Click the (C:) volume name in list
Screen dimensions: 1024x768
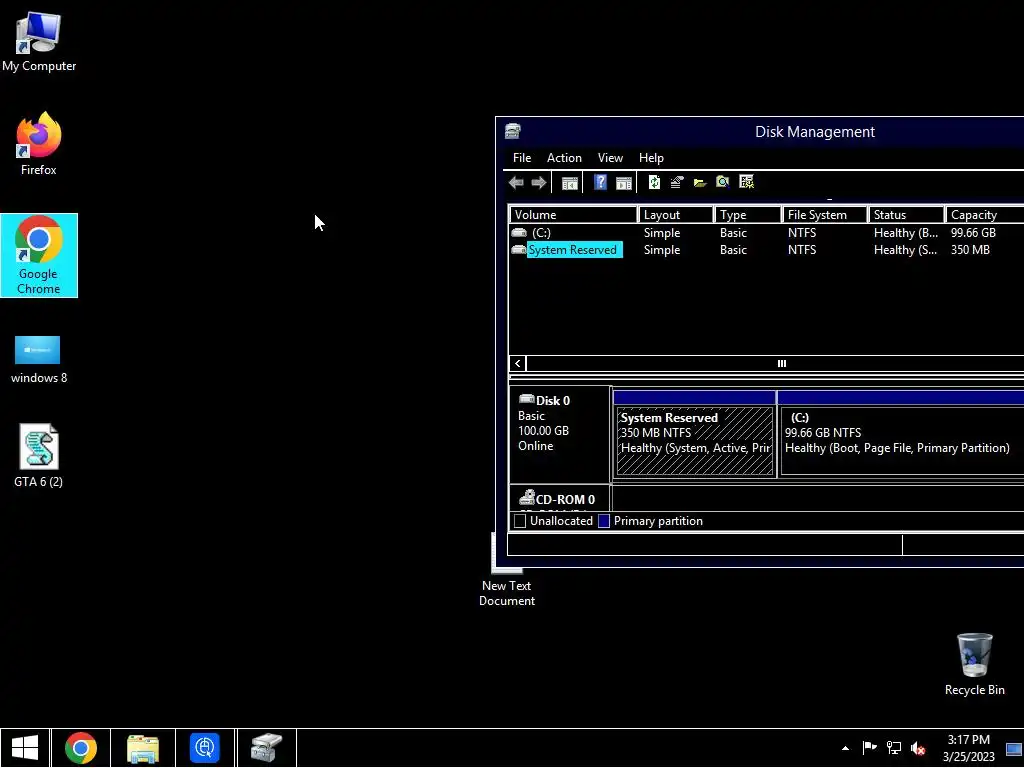click(x=541, y=232)
